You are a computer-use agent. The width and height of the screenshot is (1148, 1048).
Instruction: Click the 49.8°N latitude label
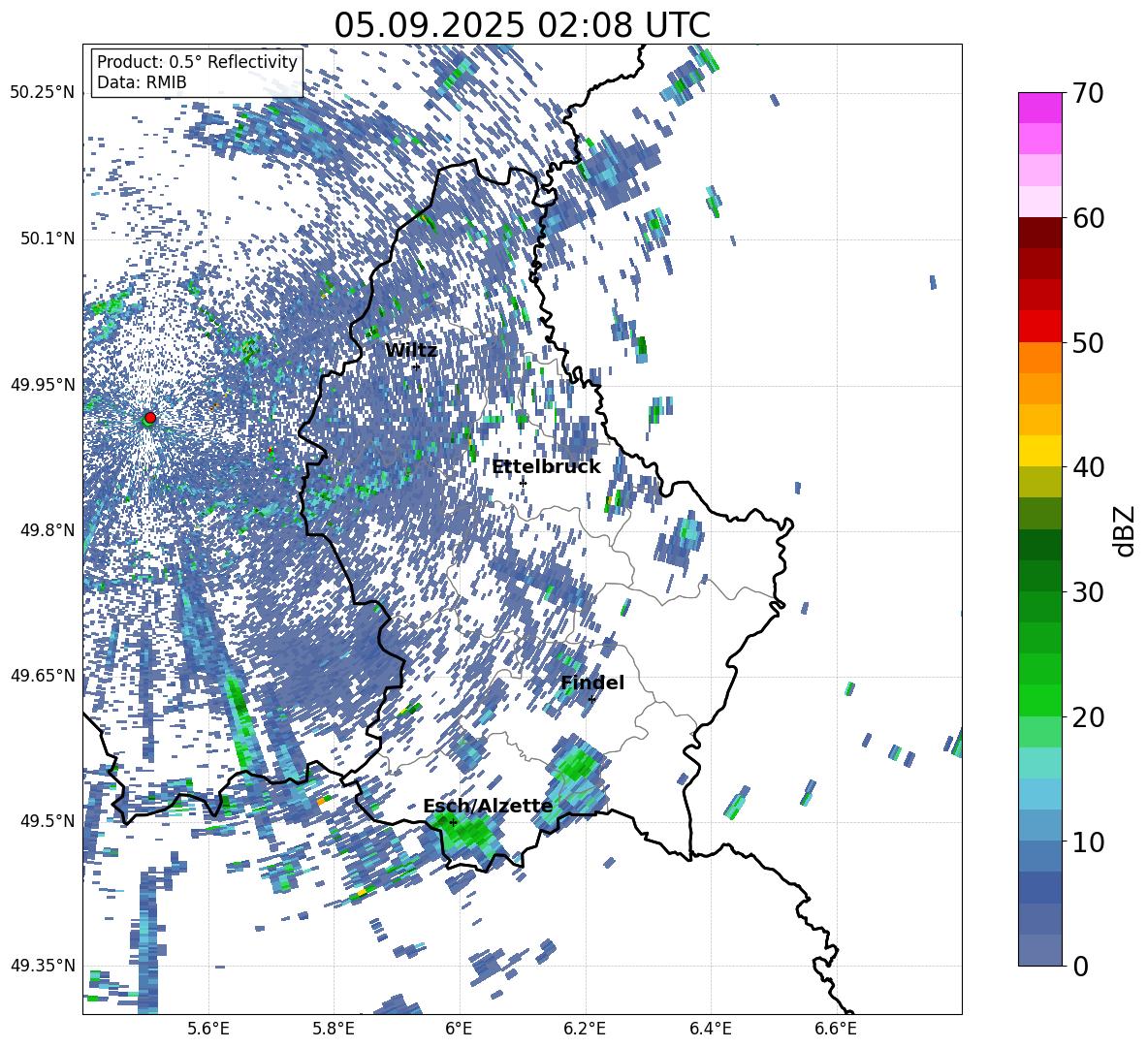(x=48, y=530)
